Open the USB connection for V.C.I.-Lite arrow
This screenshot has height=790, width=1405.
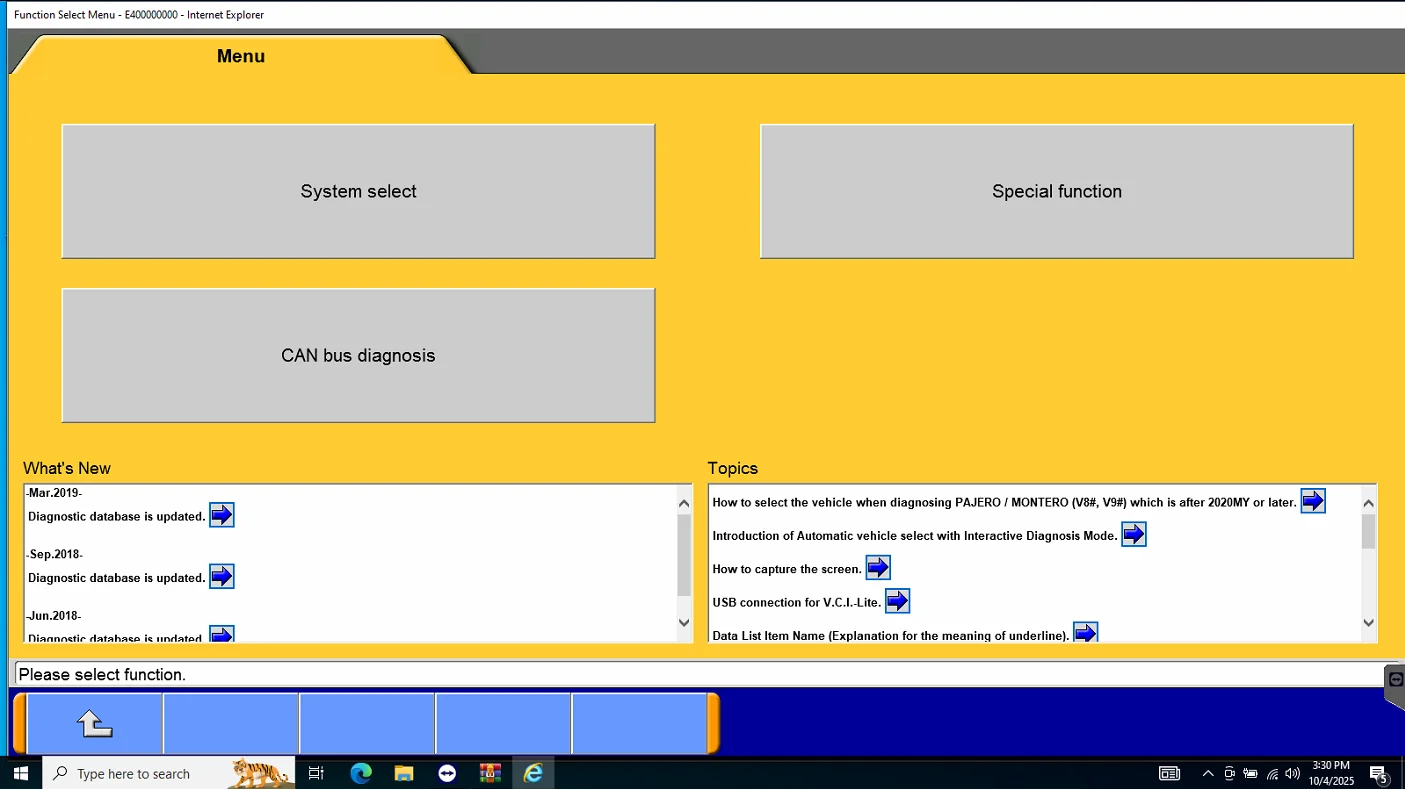click(897, 601)
